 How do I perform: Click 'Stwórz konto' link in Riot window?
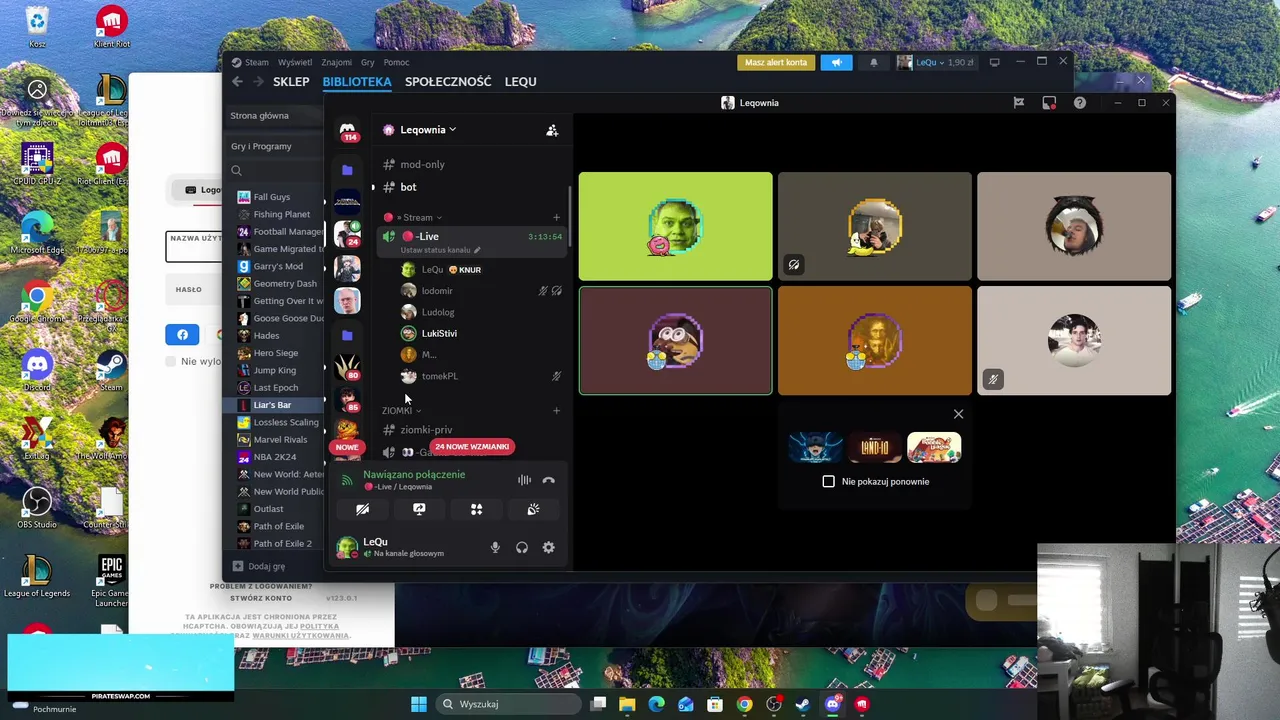click(262, 598)
